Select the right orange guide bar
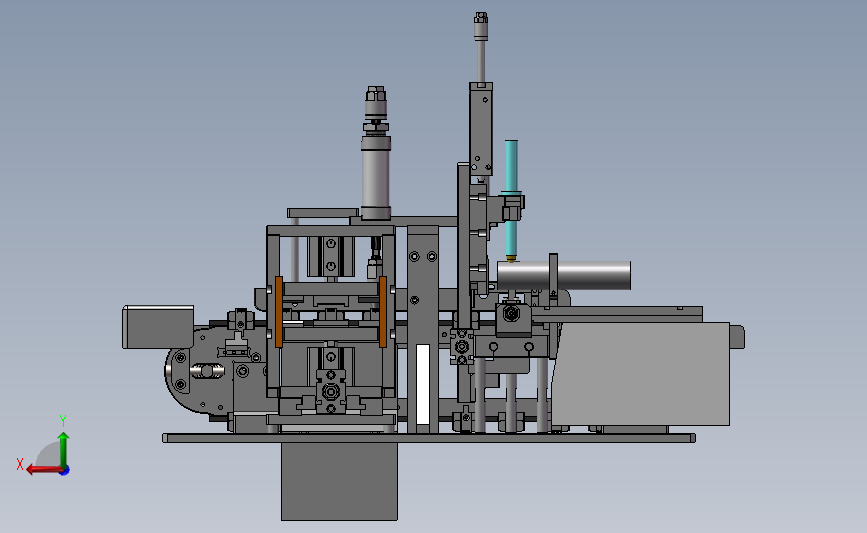 tap(383, 312)
